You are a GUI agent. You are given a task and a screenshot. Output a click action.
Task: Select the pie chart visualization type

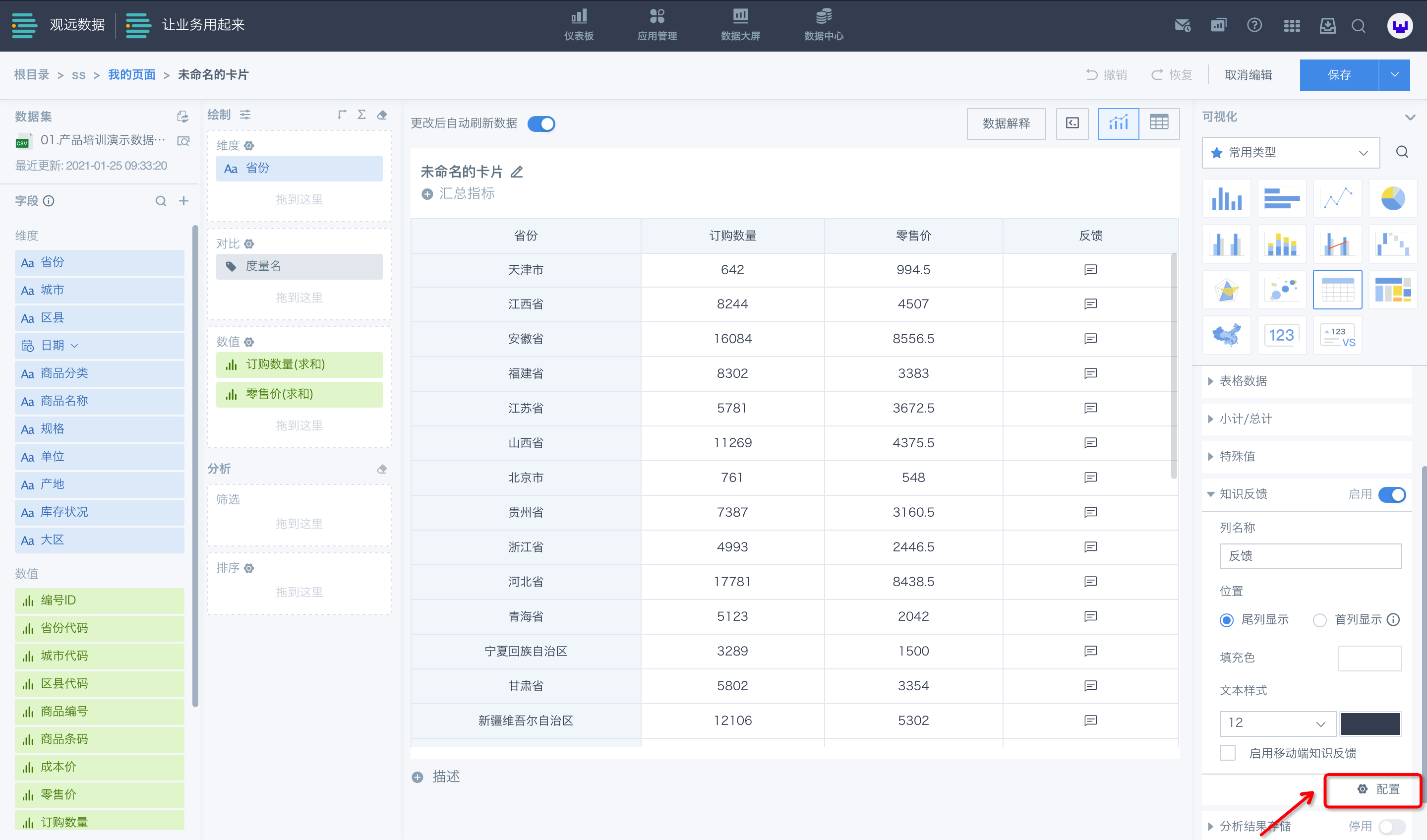click(1392, 199)
